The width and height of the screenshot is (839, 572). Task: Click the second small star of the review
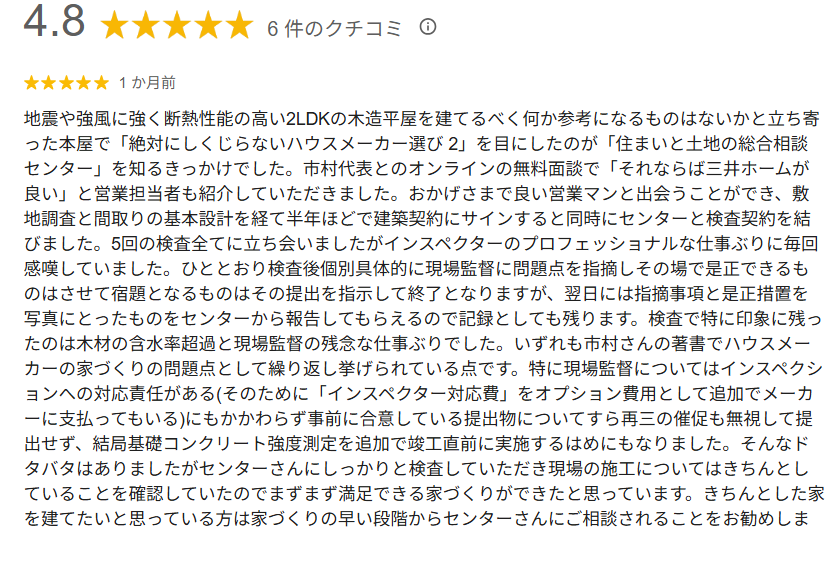click(x=48, y=82)
